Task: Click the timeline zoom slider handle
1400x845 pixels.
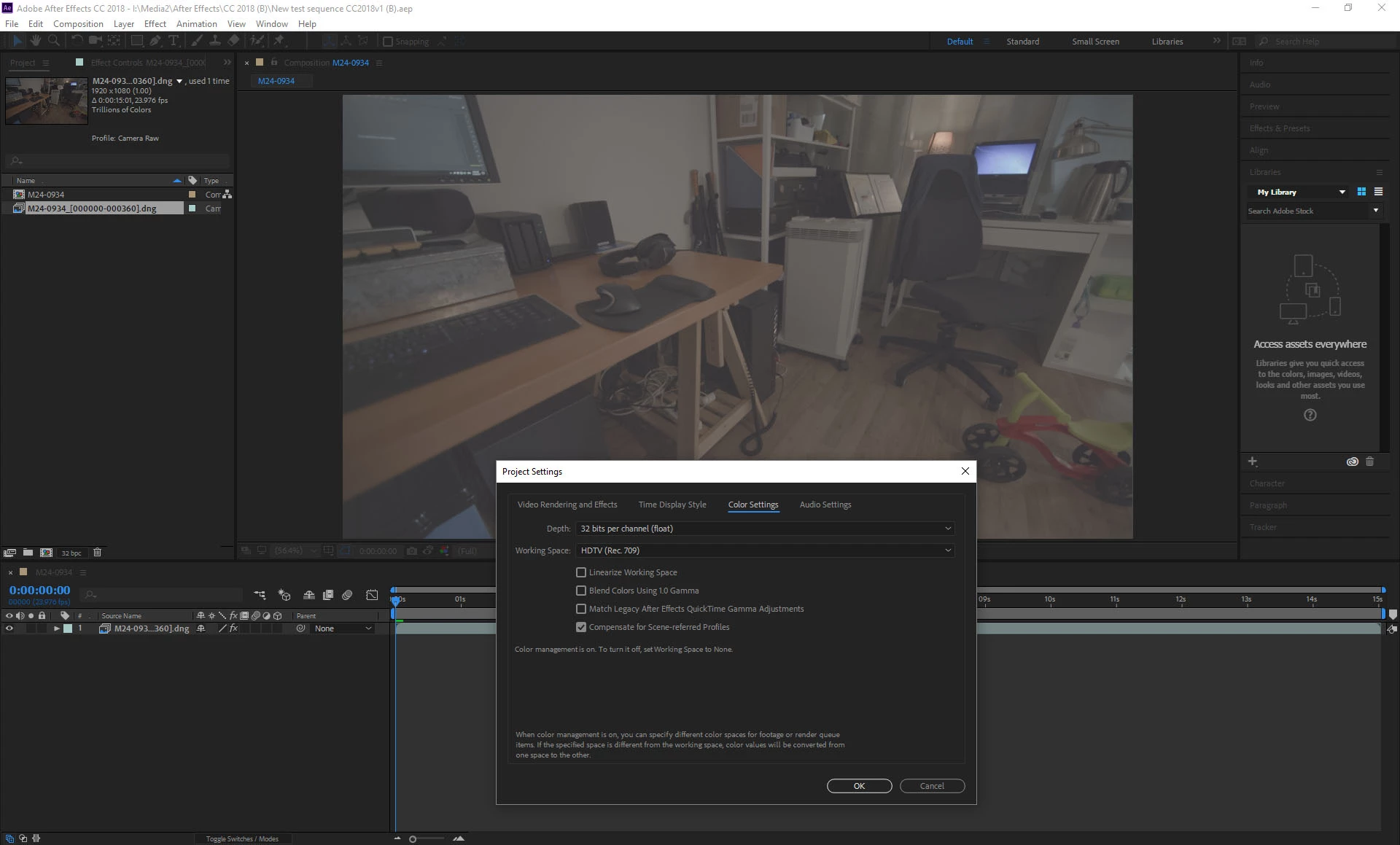Action: click(x=413, y=839)
